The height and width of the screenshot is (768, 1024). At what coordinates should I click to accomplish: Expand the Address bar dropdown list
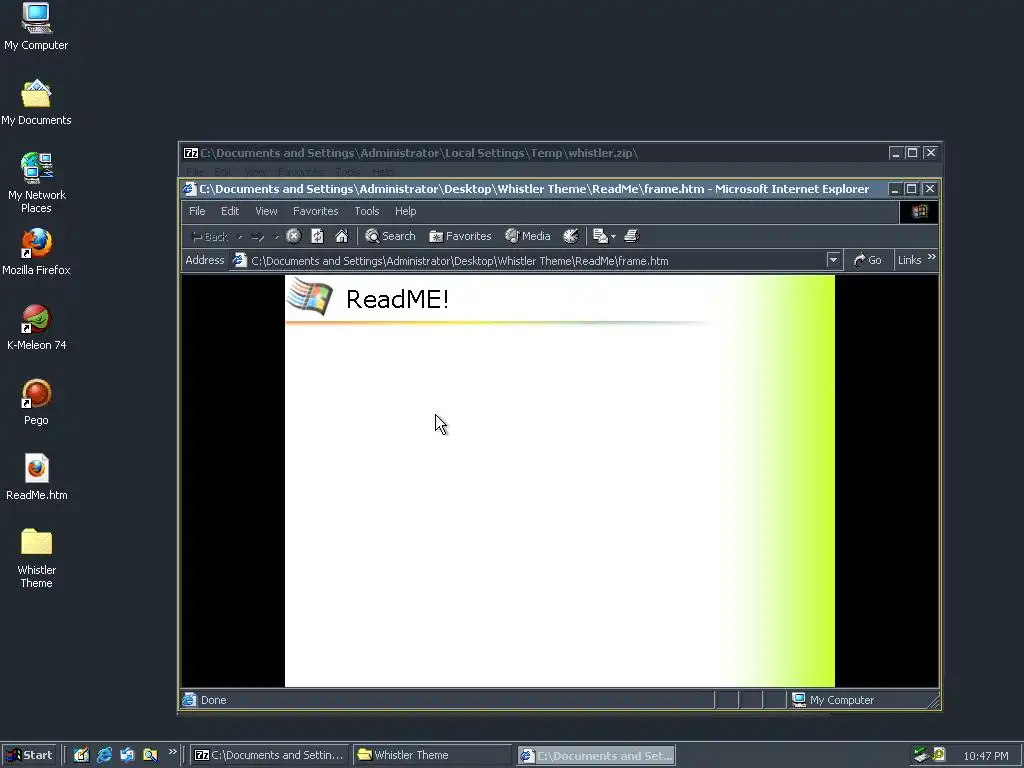[833, 260]
